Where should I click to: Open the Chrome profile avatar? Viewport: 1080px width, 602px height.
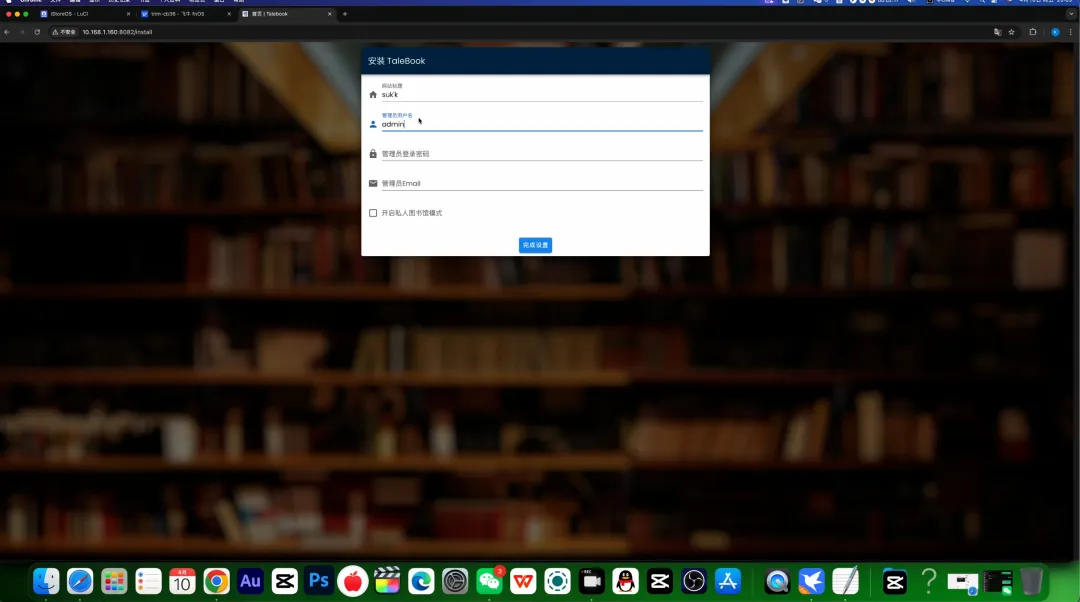[1055, 32]
